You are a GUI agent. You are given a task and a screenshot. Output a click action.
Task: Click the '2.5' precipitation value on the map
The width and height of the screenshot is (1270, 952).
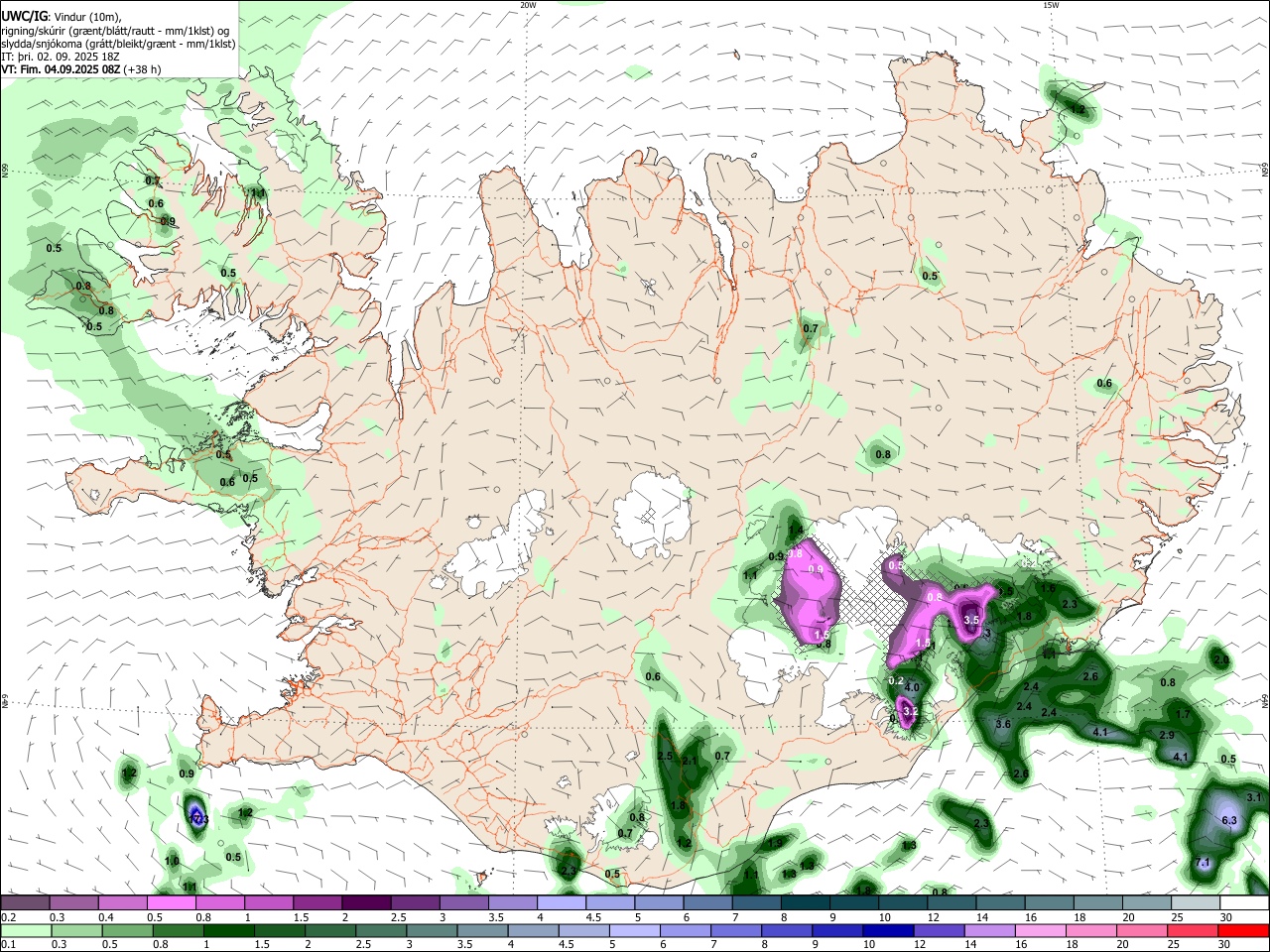tap(665, 756)
